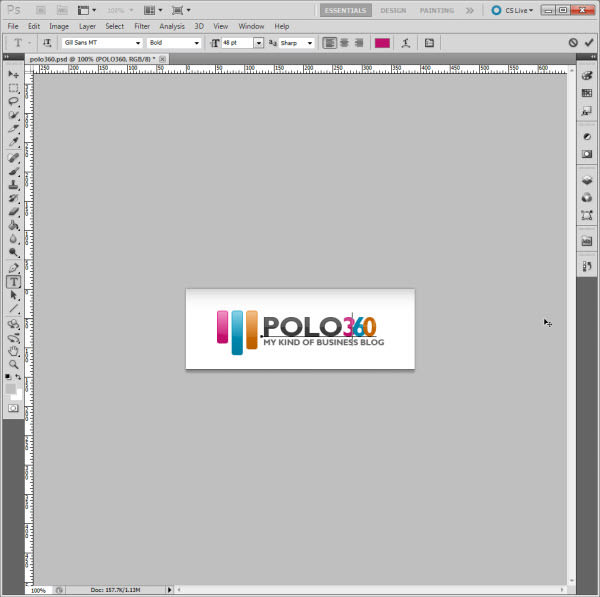Show more workspaces with double chevron
The height and width of the screenshot is (597, 600).
click(x=470, y=10)
